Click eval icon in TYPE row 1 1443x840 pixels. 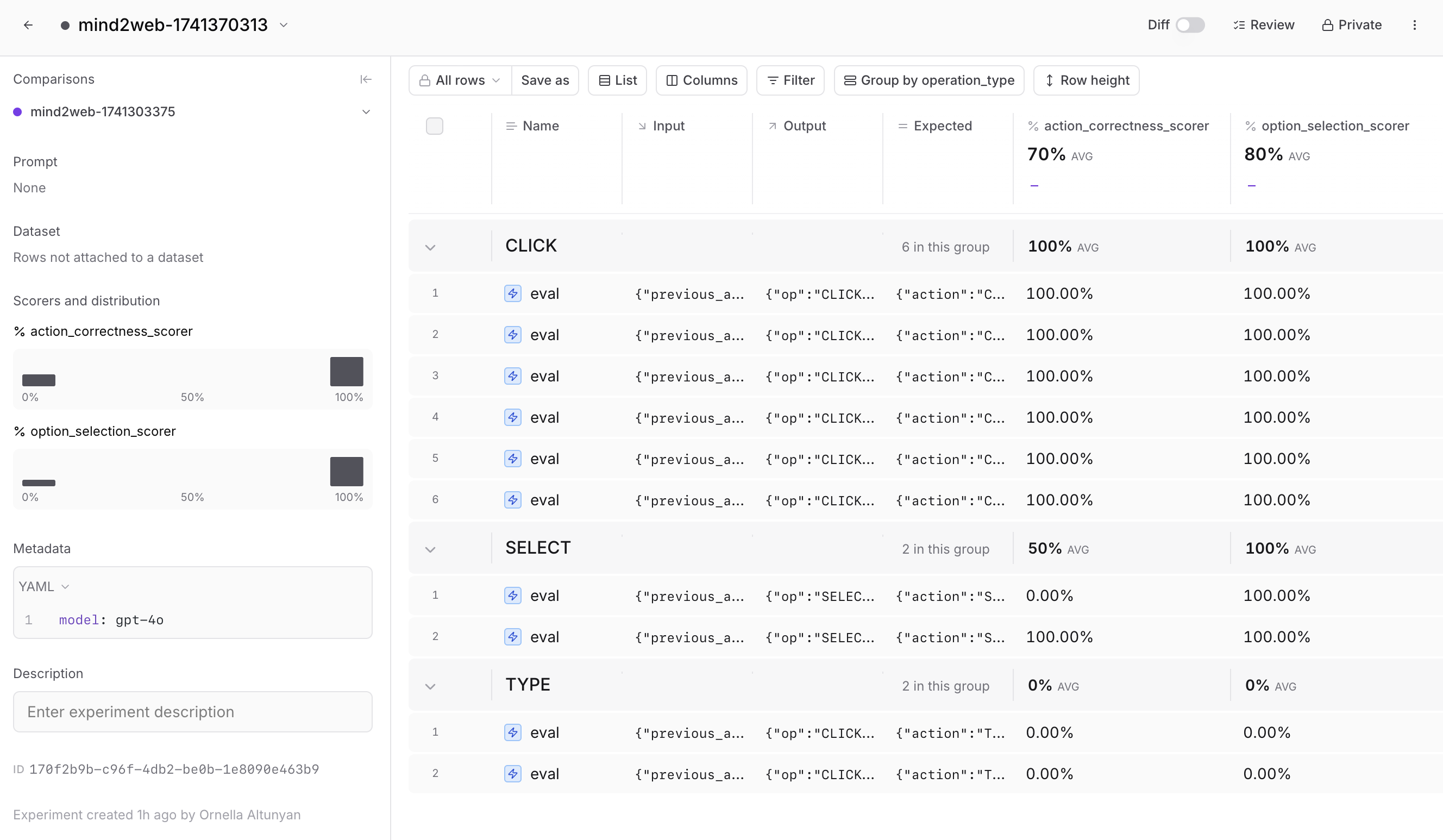(x=512, y=732)
